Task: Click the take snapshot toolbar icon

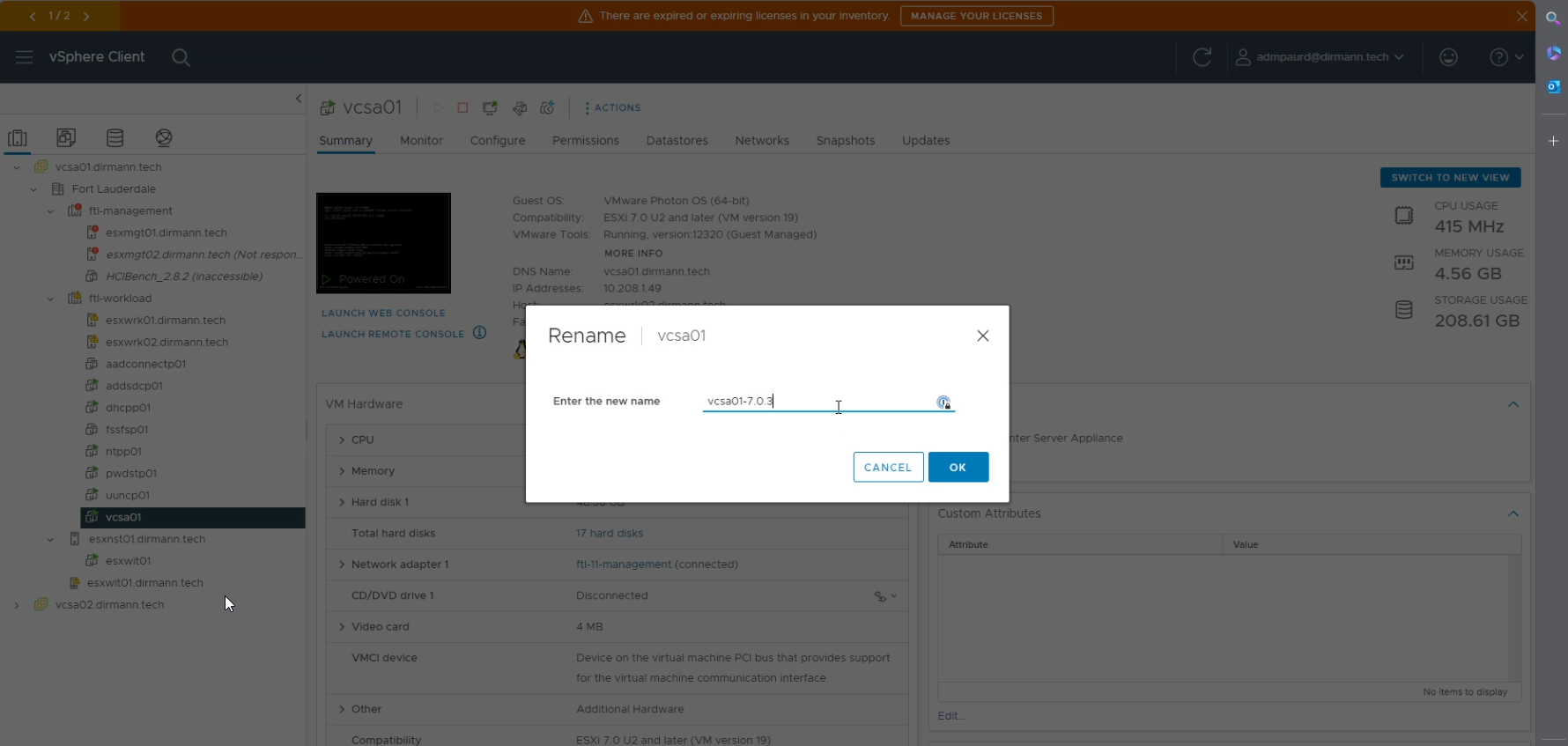Action: pyautogui.click(x=547, y=107)
